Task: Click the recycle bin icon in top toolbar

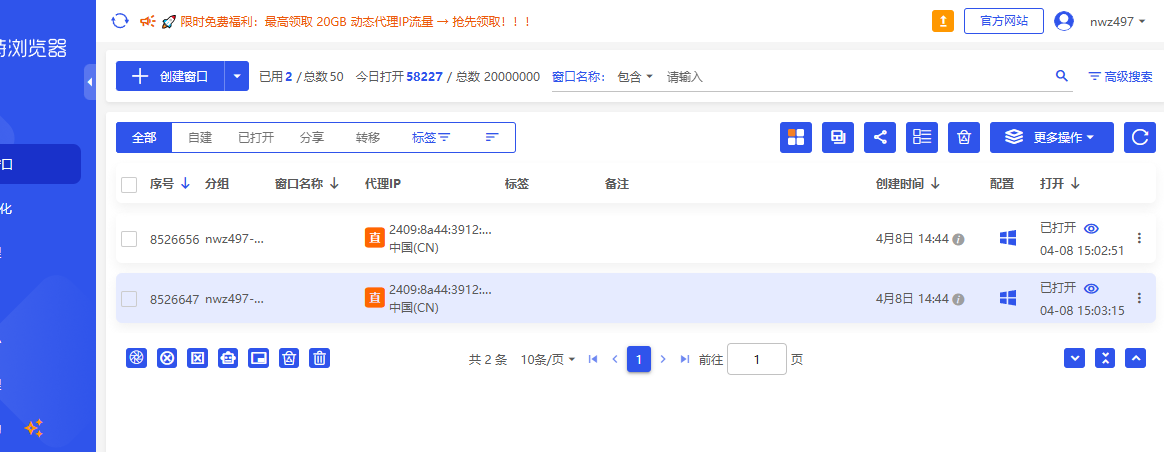Action: pos(964,137)
